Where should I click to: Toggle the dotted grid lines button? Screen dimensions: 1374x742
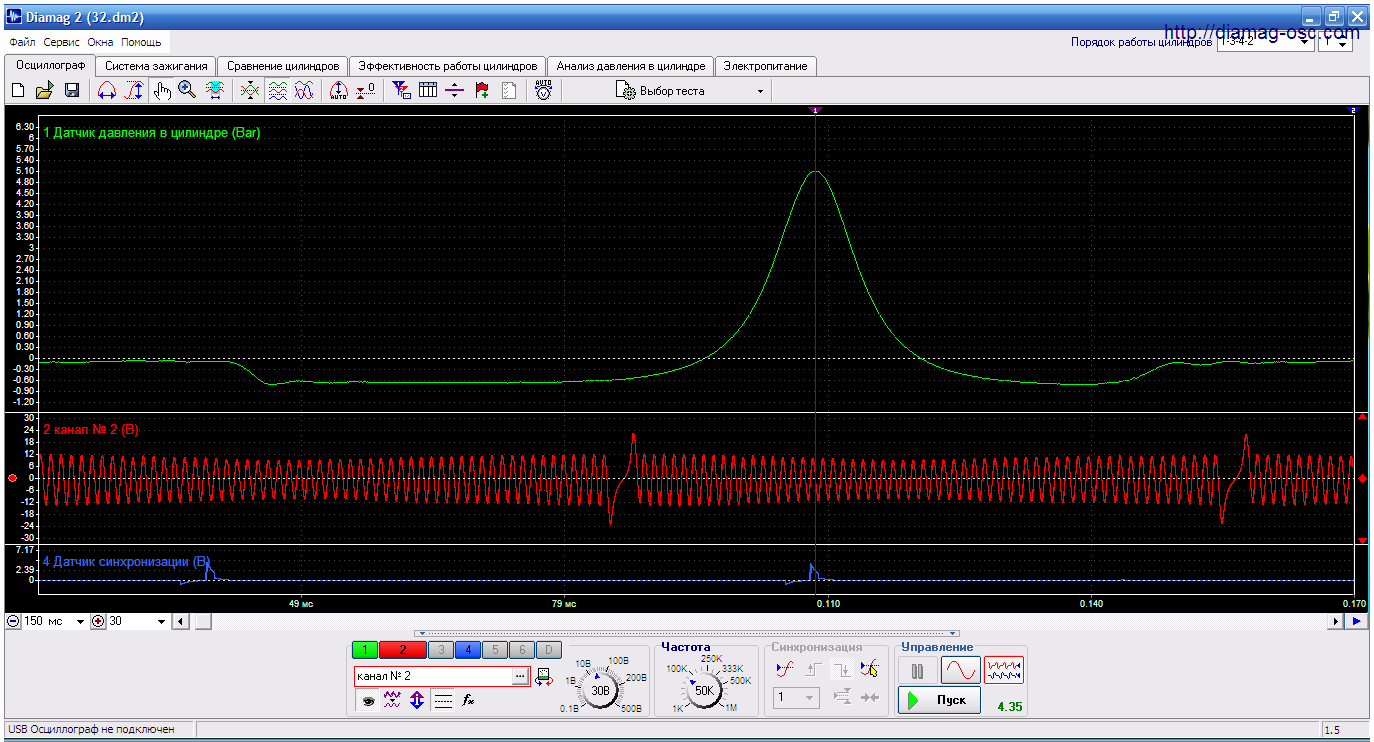point(443,700)
